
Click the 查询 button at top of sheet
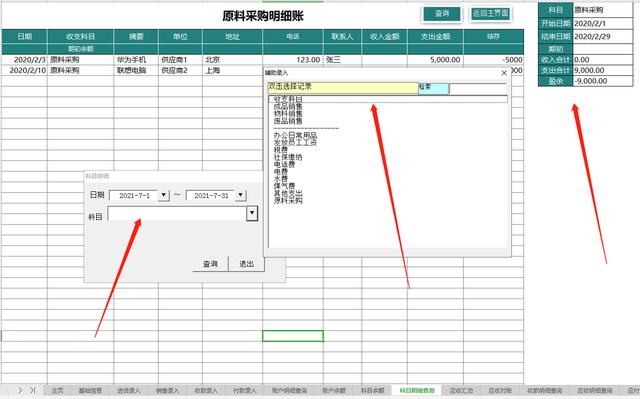pyautogui.click(x=442, y=14)
